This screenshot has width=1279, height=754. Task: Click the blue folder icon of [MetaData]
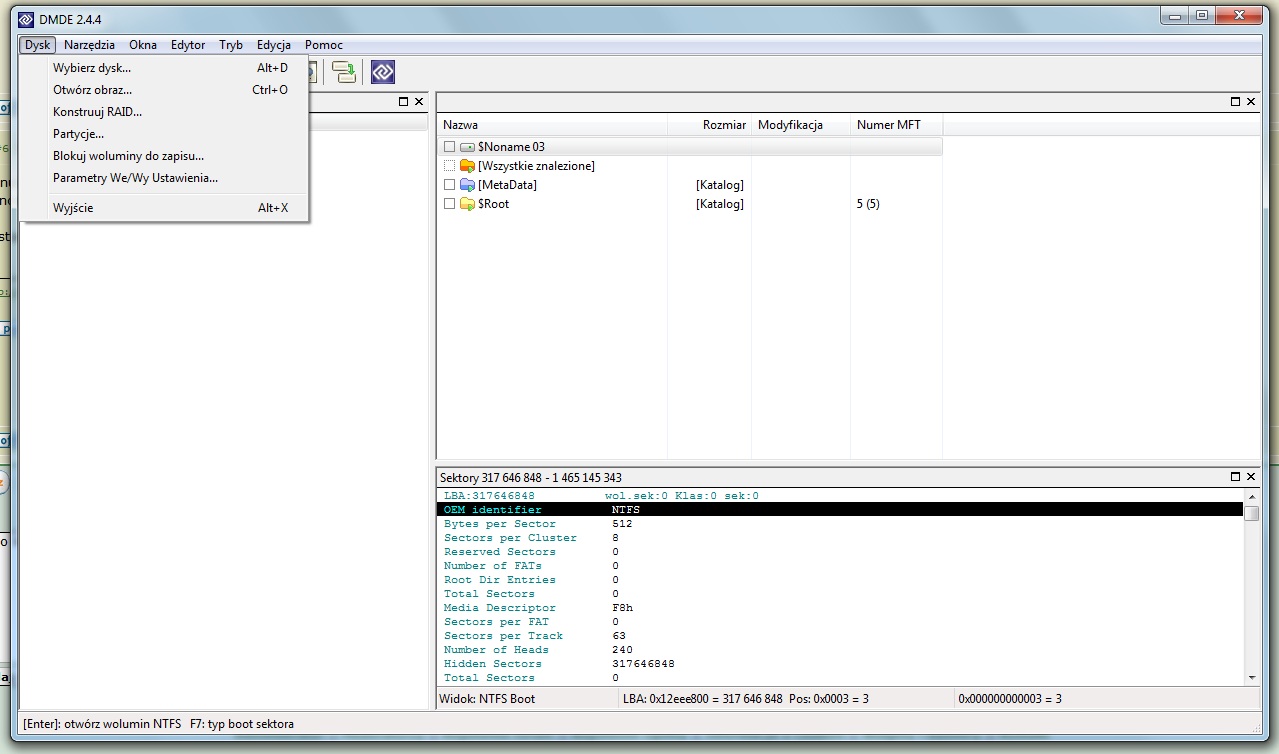click(x=467, y=185)
